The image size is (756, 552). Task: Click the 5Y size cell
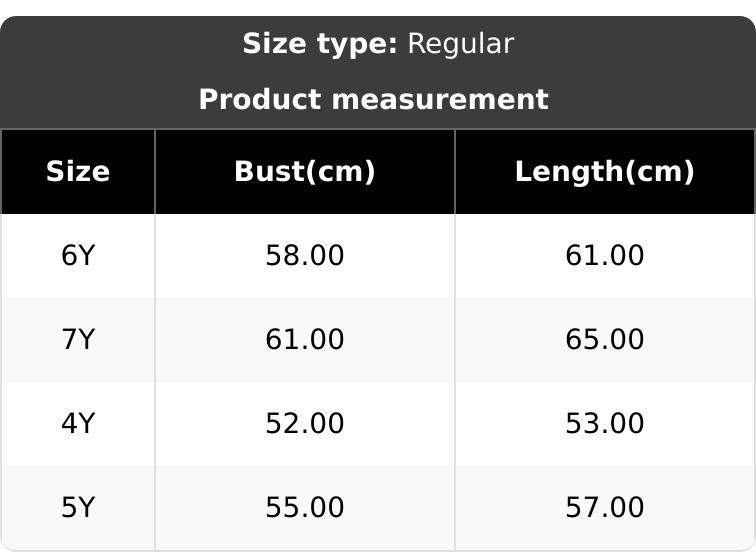pyautogui.click(x=78, y=508)
